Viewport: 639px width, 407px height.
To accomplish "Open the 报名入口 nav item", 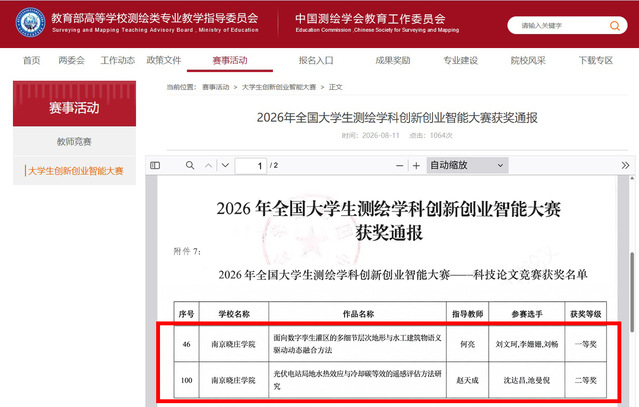I will tap(316, 60).
